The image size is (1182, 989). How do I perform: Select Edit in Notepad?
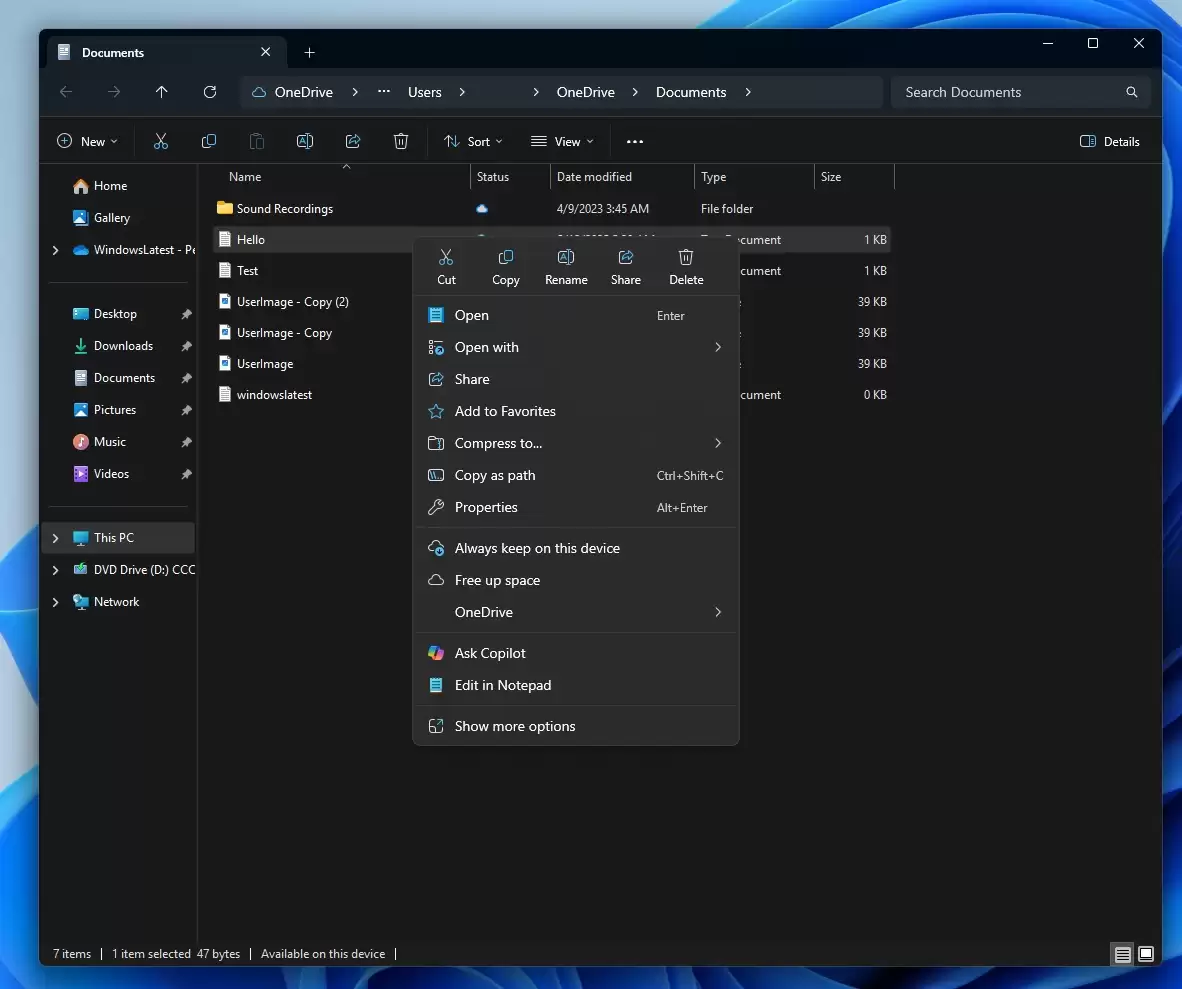point(502,685)
